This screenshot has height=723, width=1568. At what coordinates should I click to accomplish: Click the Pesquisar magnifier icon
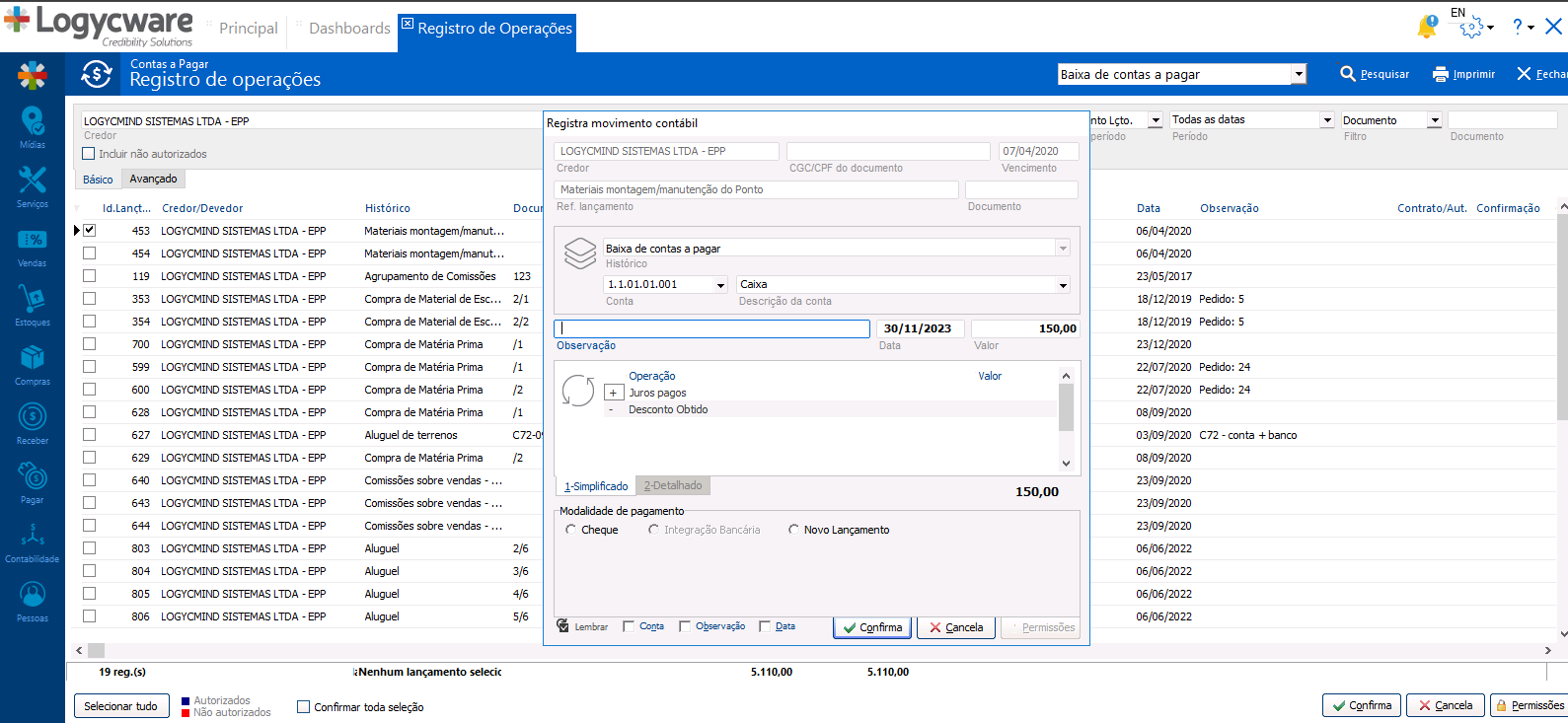(x=1348, y=74)
